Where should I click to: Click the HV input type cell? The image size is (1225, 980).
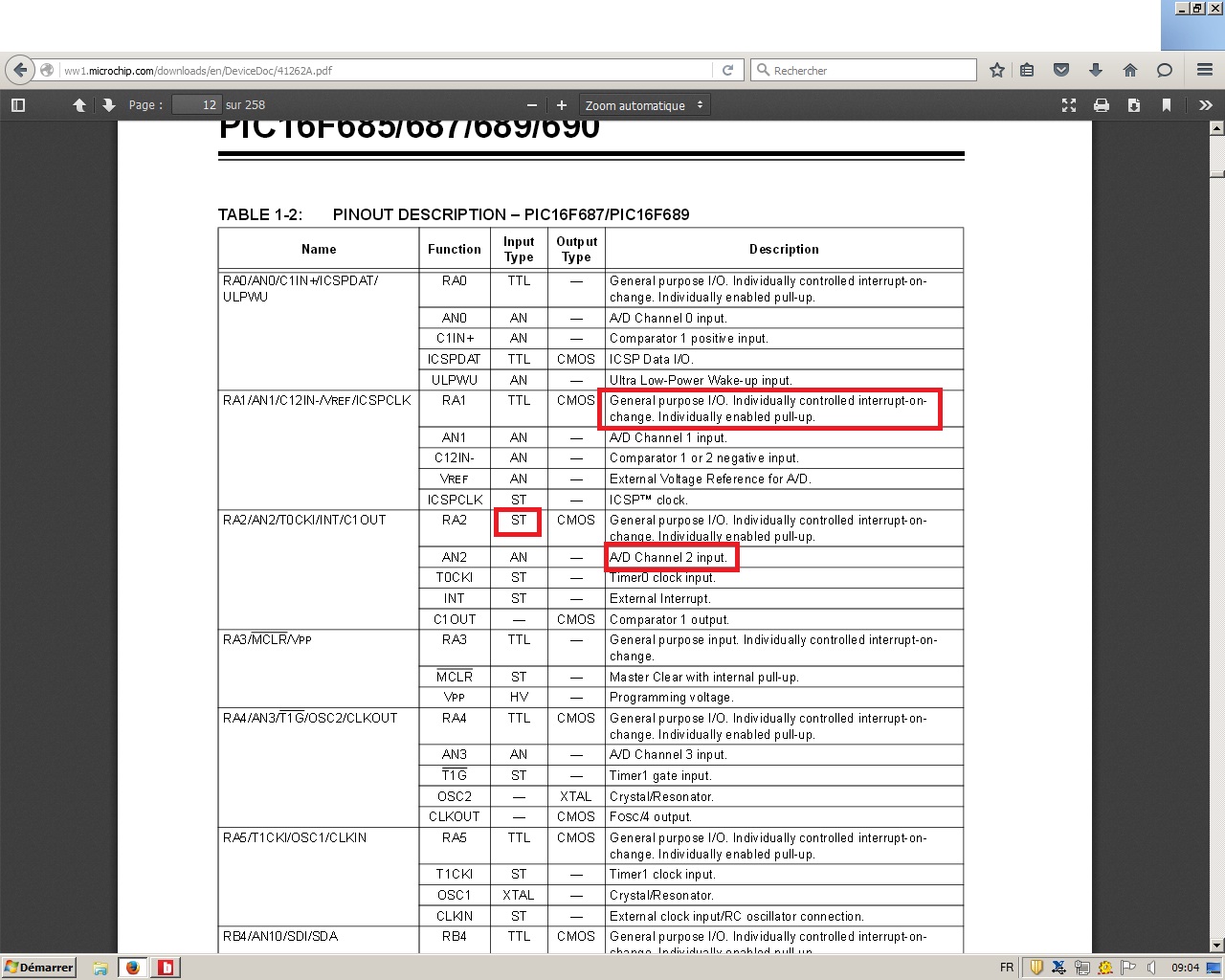coord(519,698)
